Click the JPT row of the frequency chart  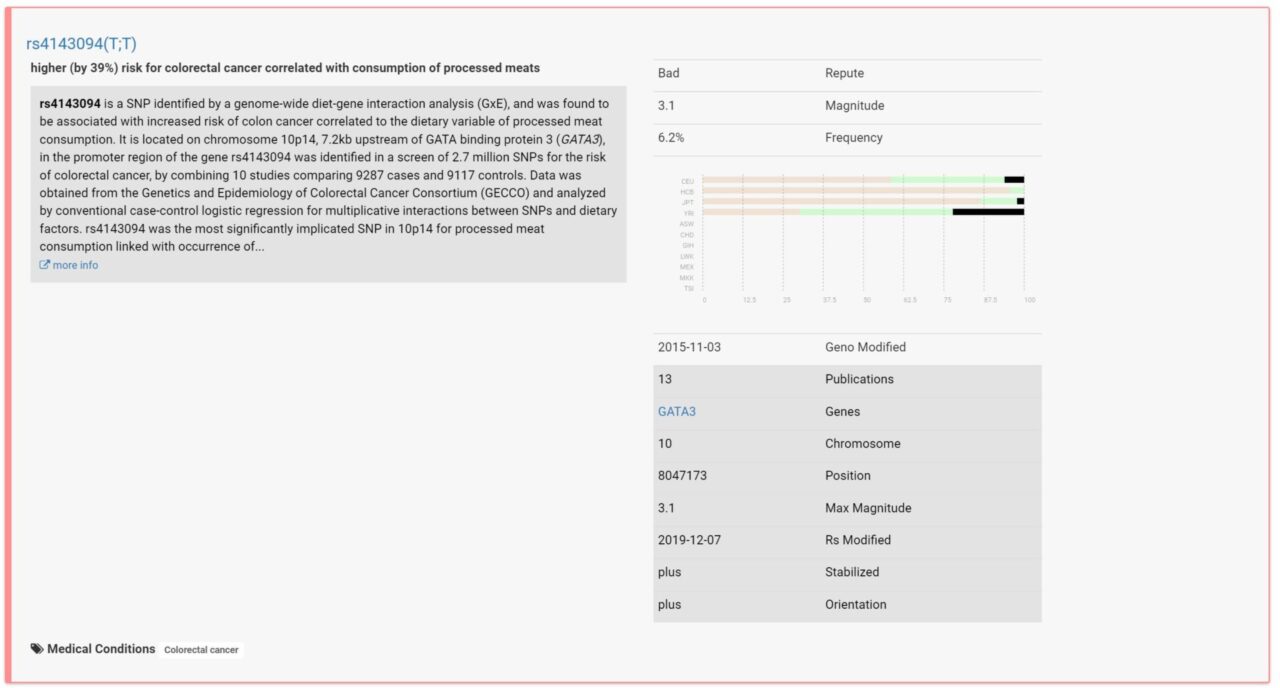tap(860, 201)
